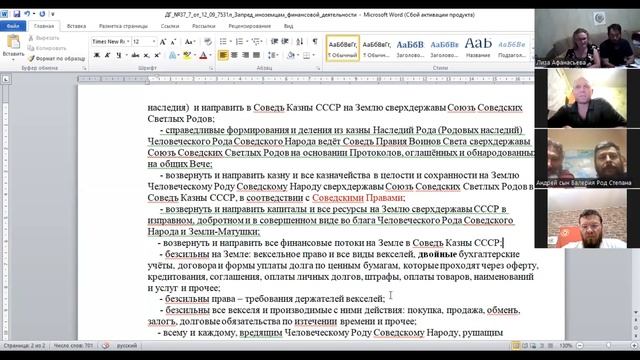Open the Рецензирование ribbon tab
The width and height of the screenshot is (640, 360).
(x=249, y=26)
